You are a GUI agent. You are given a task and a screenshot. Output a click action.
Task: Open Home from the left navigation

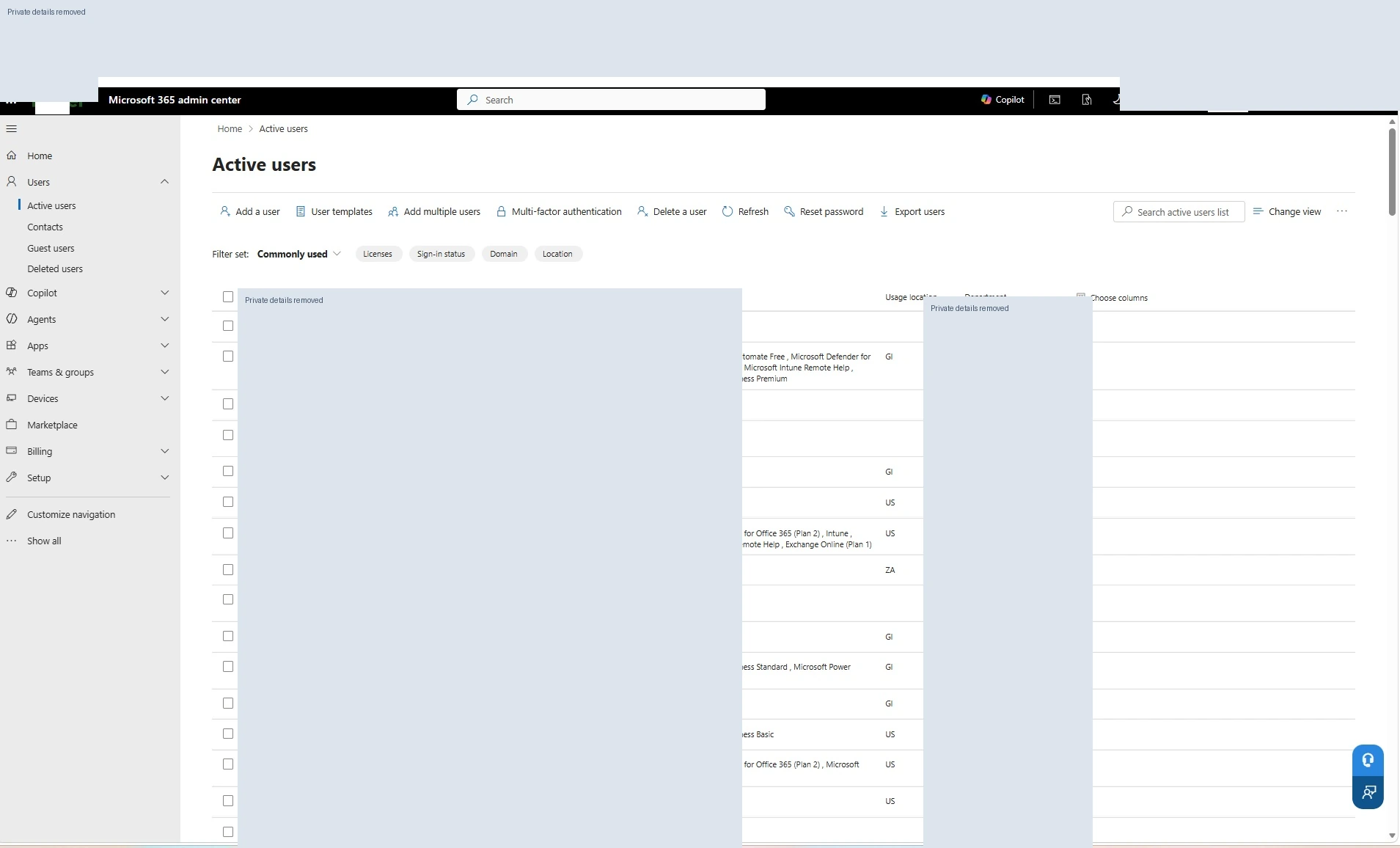(x=40, y=156)
